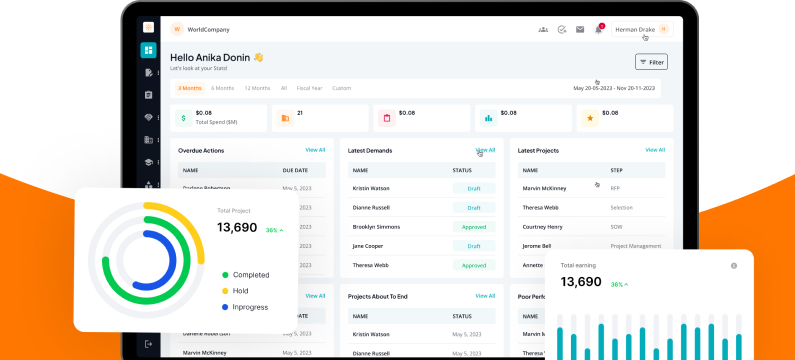795x360 pixels.
Task: Open the notifications bell icon
Action: click(x=599, y=29)
